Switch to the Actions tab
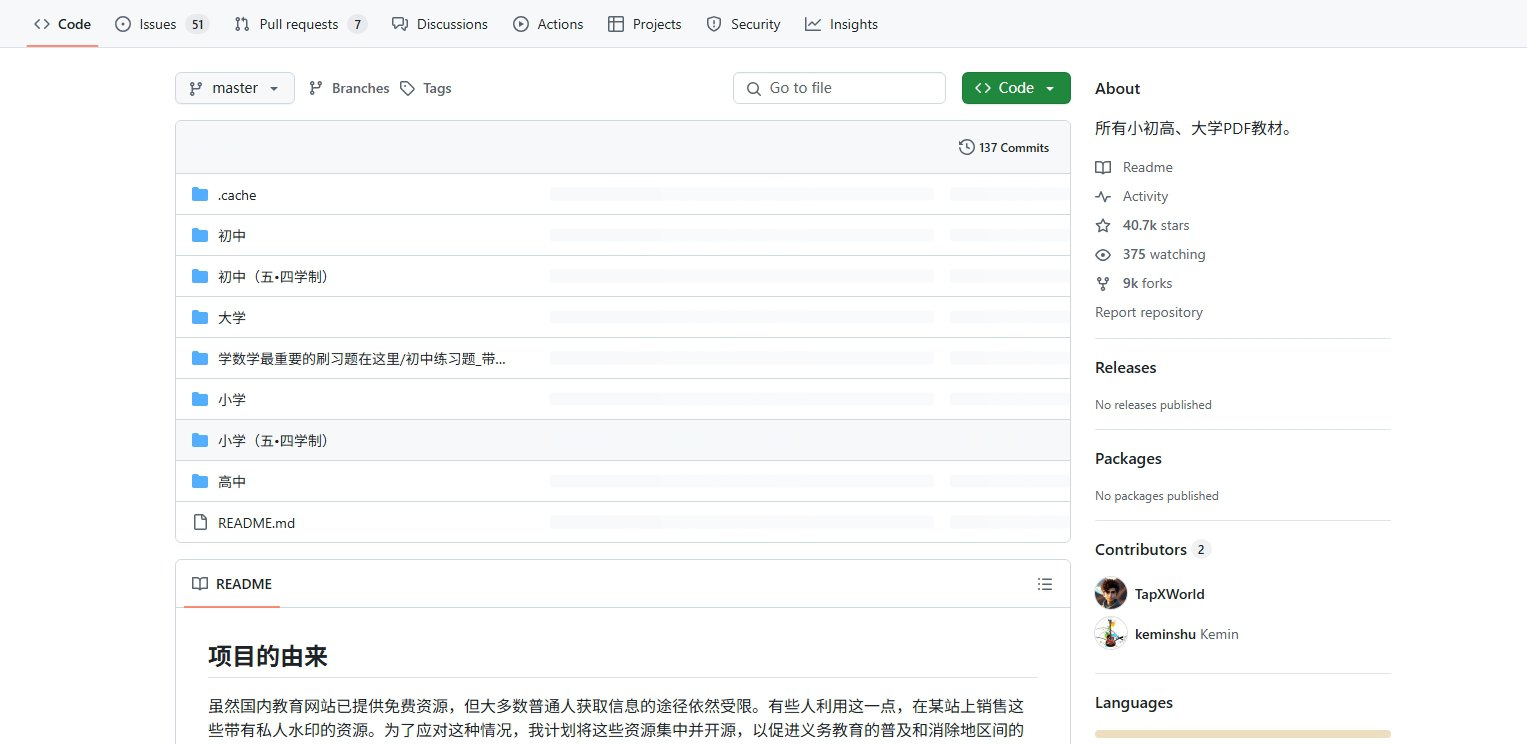 pos(548,24)
